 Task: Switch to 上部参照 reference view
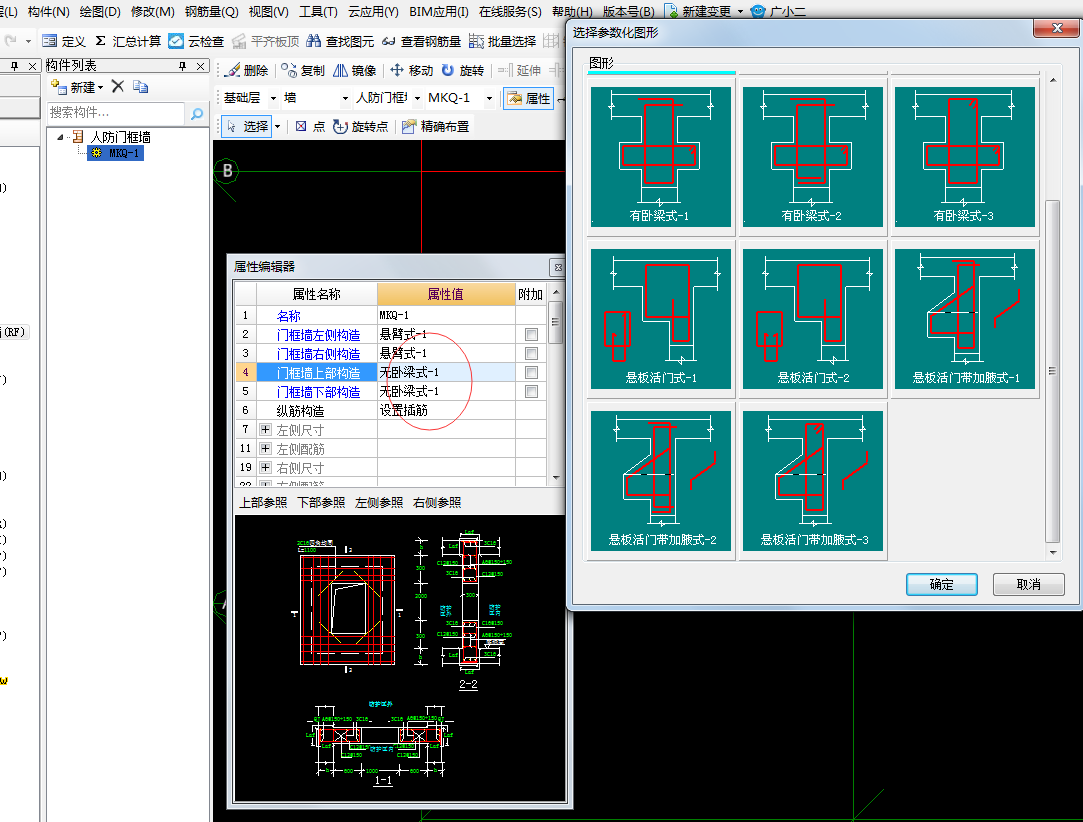click(x=263, y=502)
